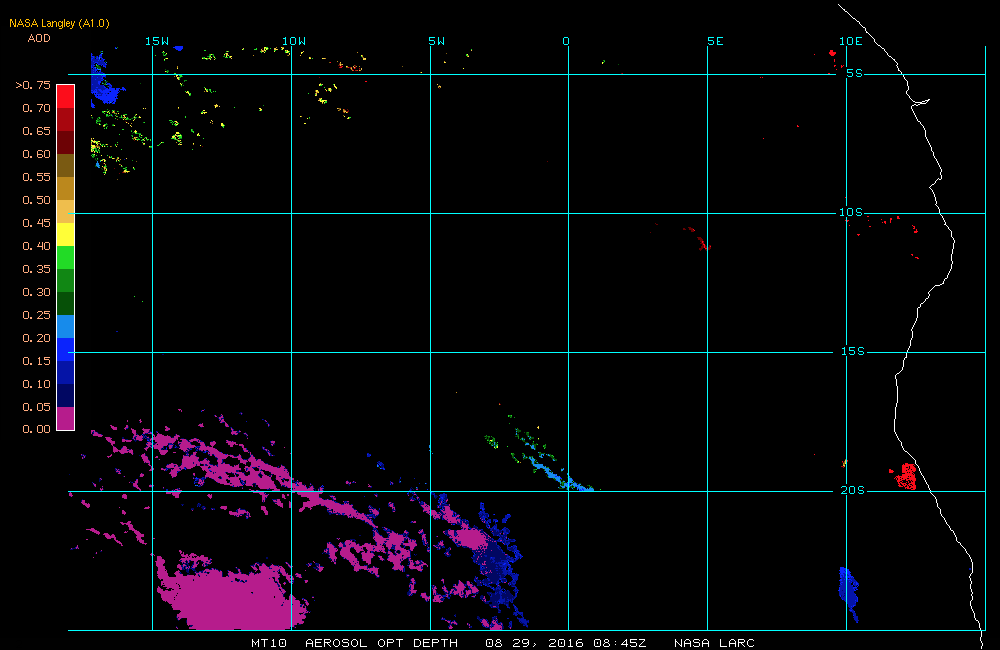This screenshot has height=650, width=1000.
Task: Click the bright red >0.75 legend swatch
Action: [66, 96]
